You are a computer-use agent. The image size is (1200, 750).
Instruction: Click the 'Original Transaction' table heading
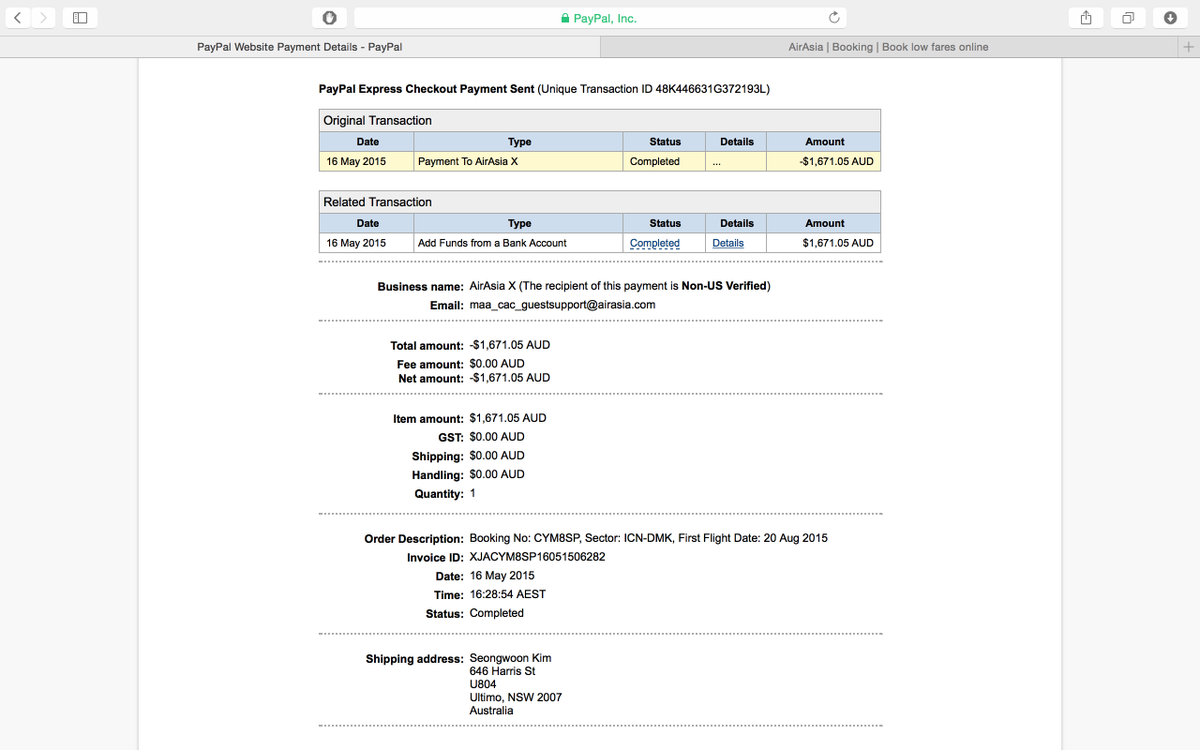click(x=378, y=121)
